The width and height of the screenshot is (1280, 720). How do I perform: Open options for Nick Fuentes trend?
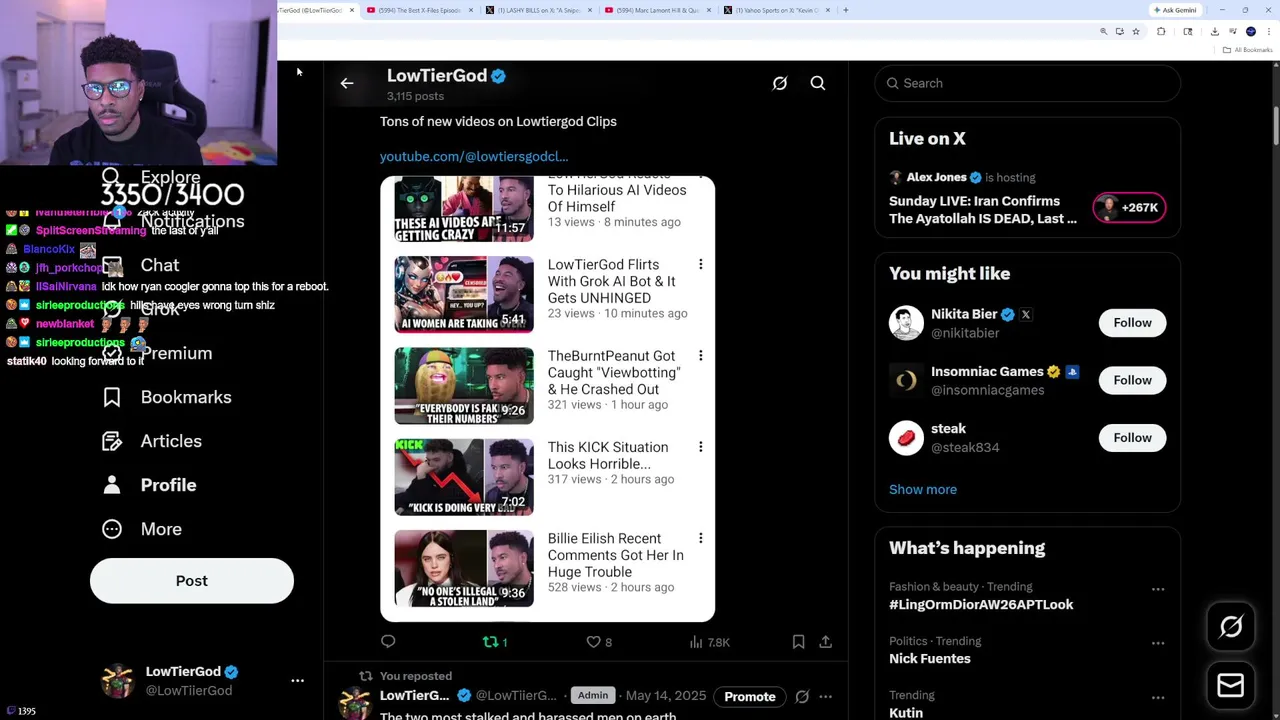coord(1158,643)
